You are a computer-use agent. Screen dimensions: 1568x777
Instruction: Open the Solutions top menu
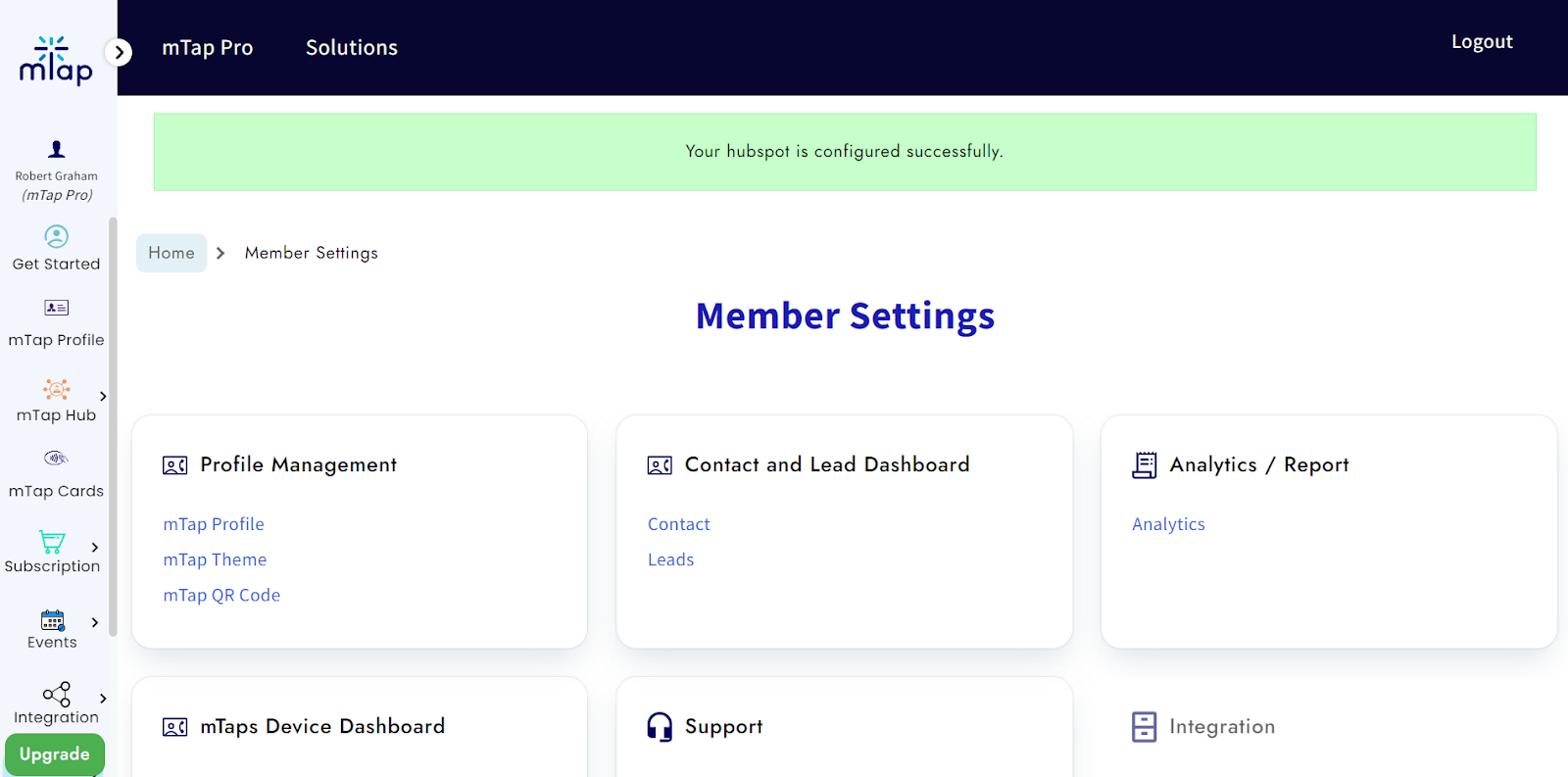click(351, 48)
